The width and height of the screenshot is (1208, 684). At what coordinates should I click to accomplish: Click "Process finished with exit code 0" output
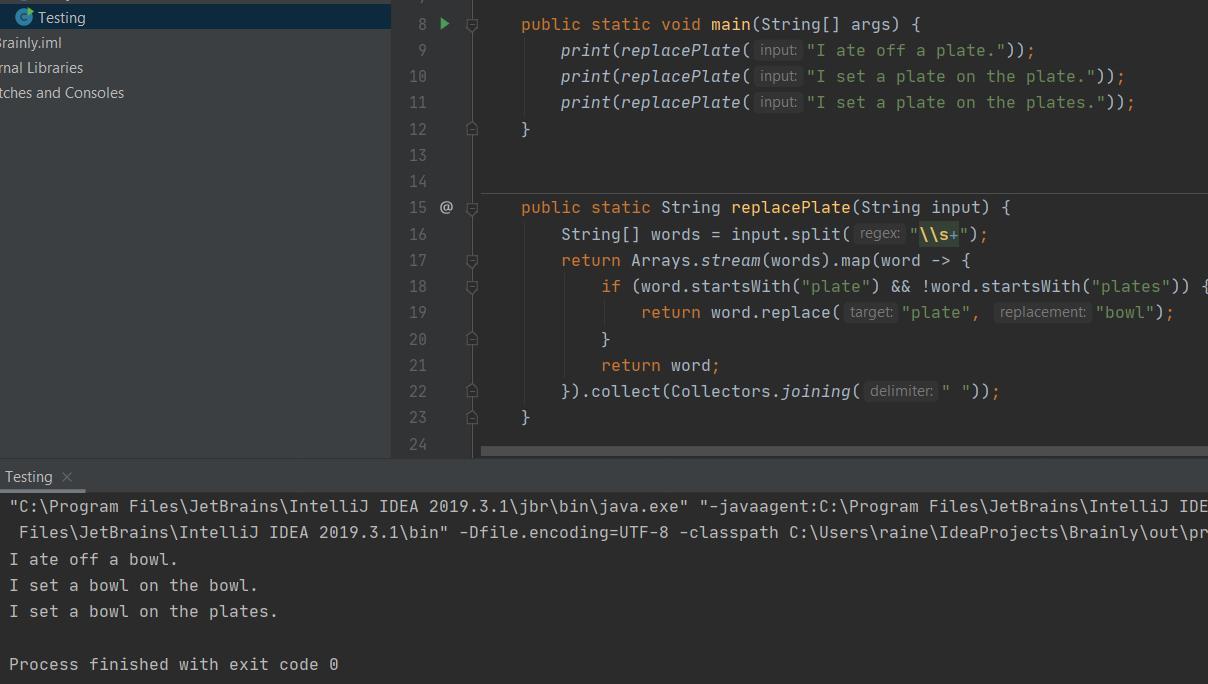pos(174,664)
